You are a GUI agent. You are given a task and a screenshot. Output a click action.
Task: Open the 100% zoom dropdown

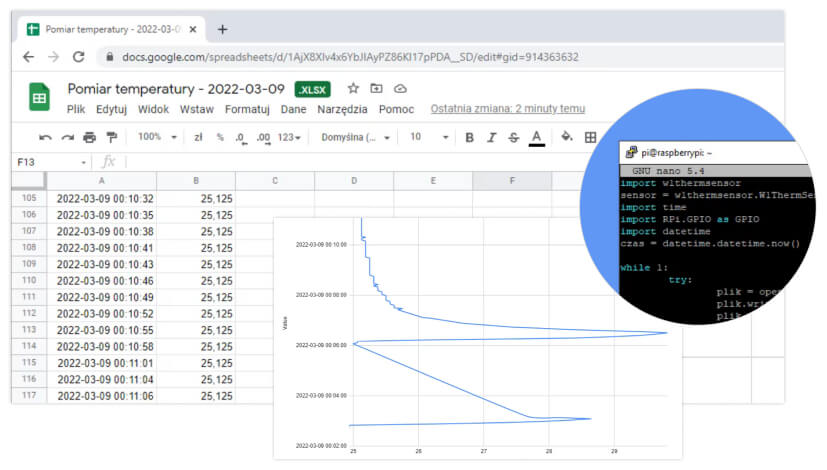tap(157, 137)
